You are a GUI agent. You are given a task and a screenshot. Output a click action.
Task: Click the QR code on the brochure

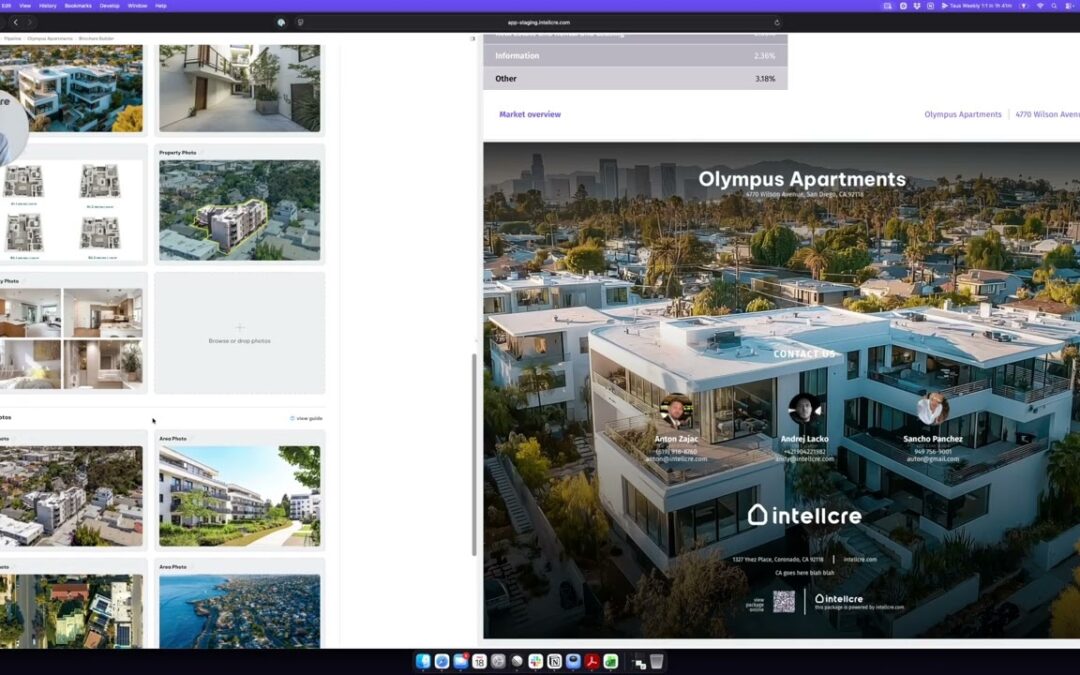(784, 601)
